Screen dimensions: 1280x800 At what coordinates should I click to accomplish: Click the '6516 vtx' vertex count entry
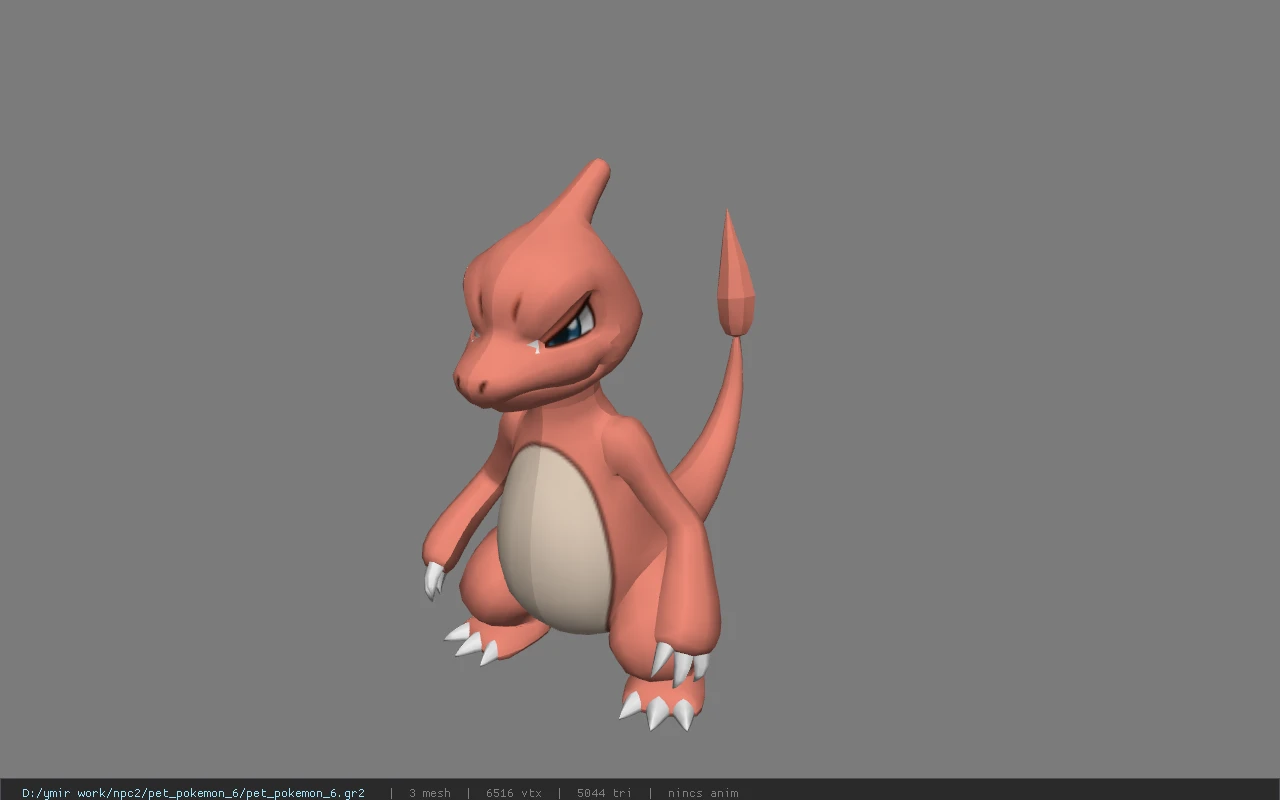pos(514,793)
